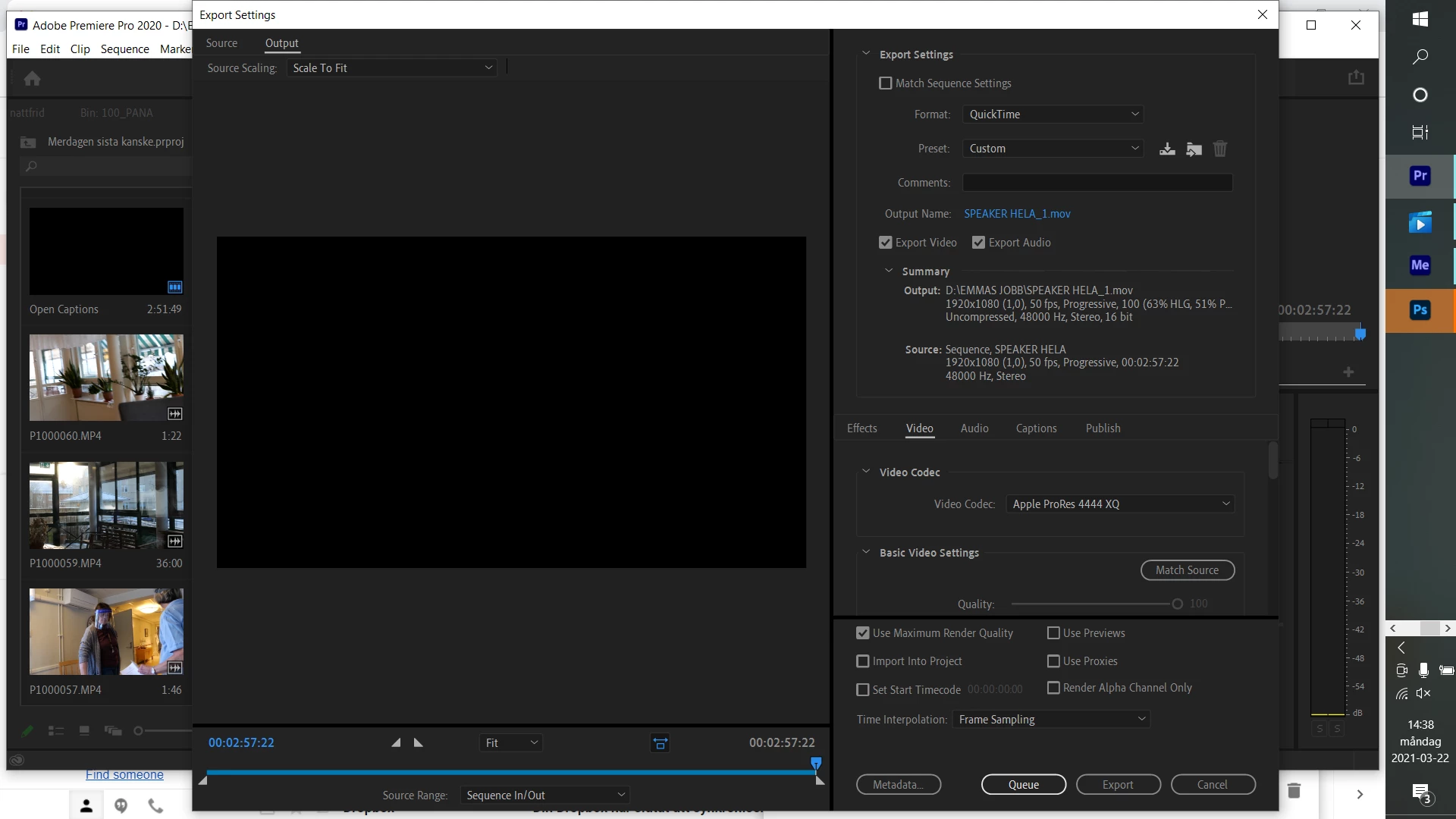The height and width of the screenshot is (819, 1456).
Task: Open Media Encoder from the taskbar
Action: point(1420,265)
